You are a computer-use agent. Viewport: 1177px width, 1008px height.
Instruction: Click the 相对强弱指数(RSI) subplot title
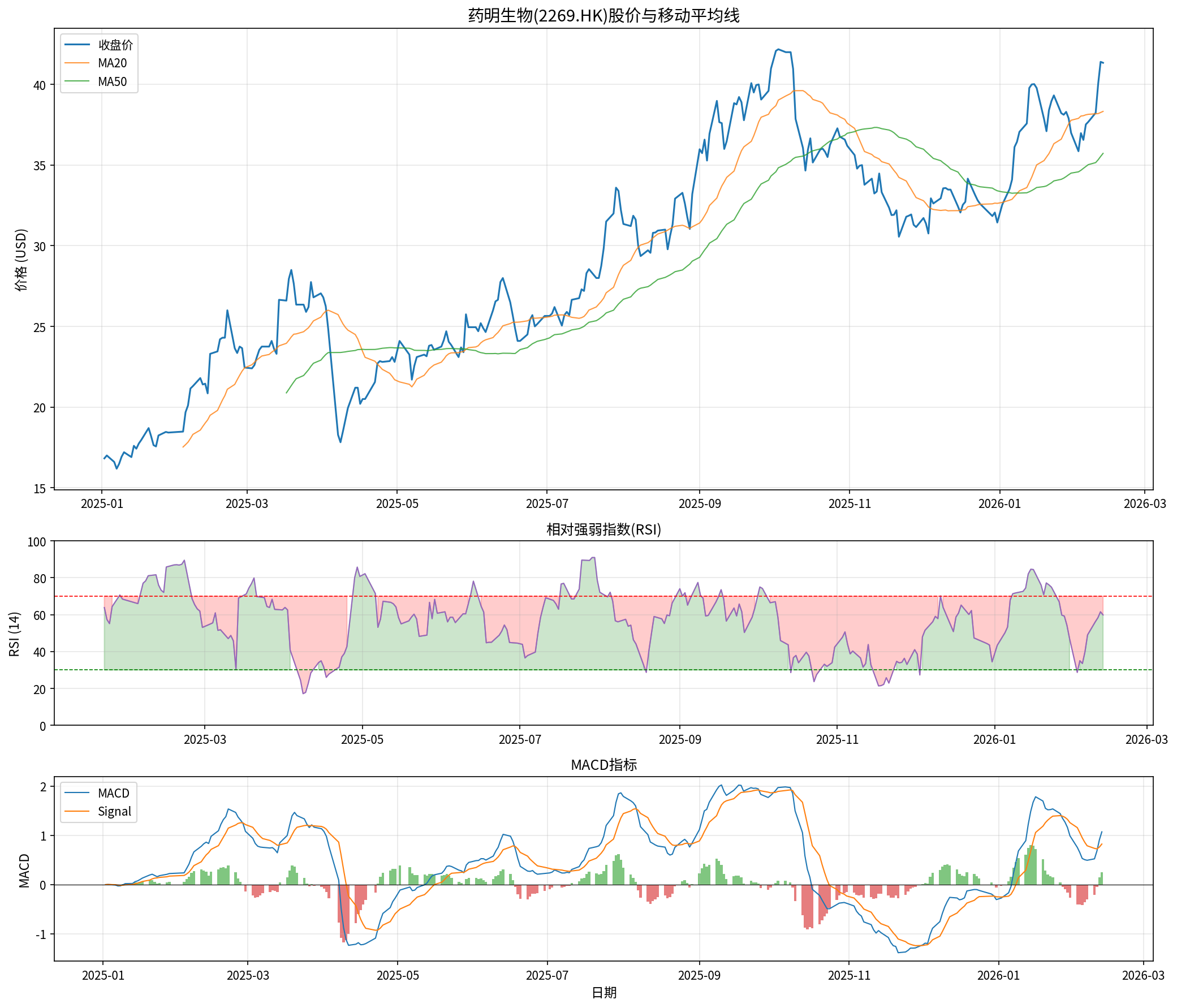(603, 529)
